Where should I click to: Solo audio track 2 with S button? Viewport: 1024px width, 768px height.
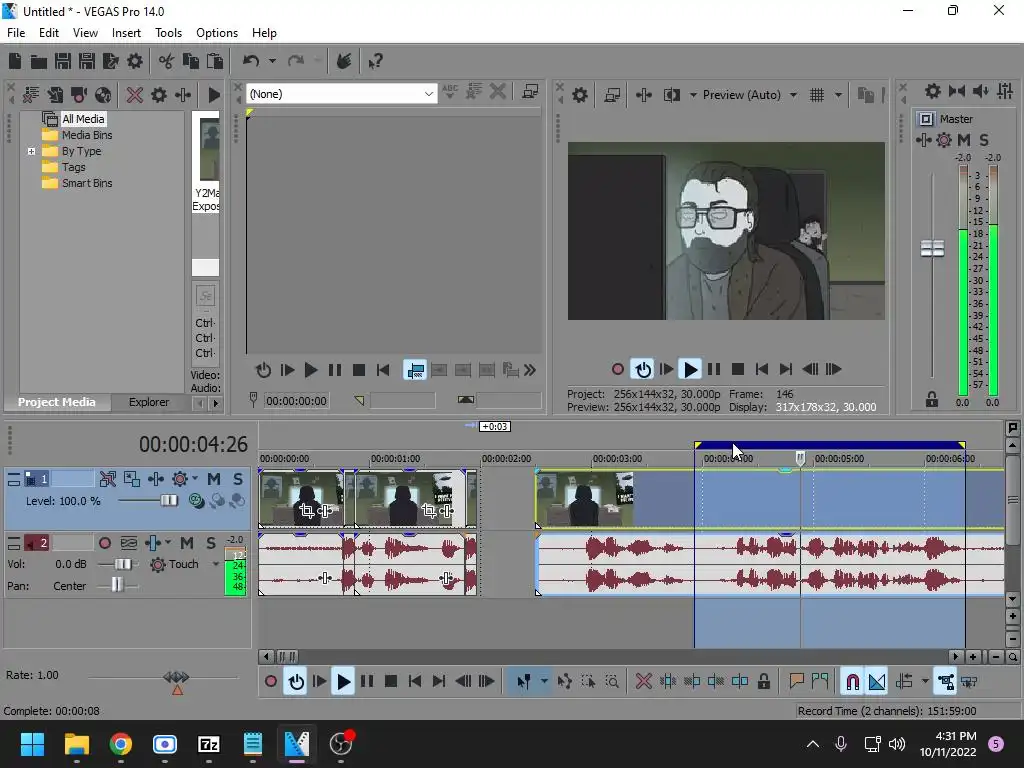211,543
